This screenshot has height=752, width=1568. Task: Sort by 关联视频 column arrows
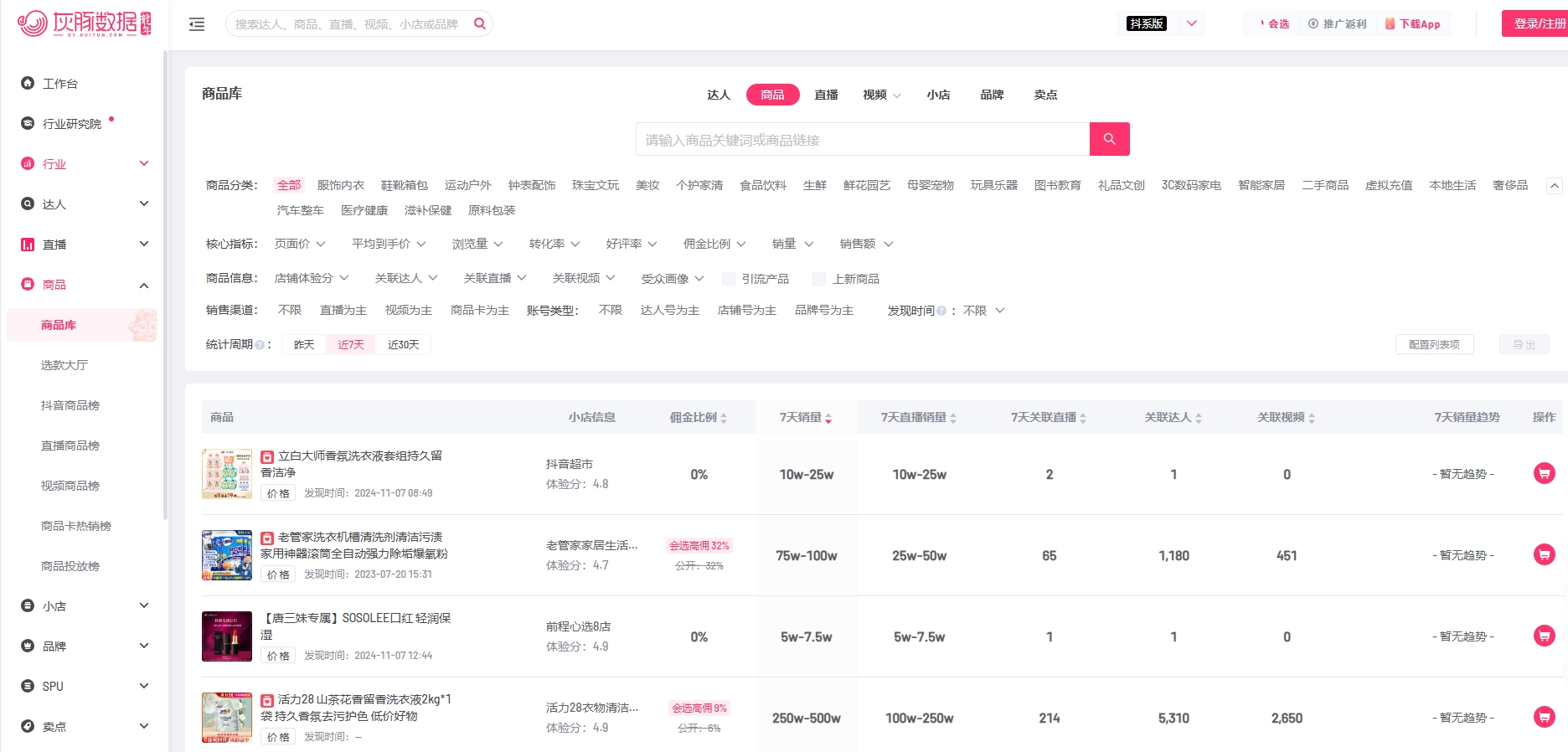(x=1312, y=418)
